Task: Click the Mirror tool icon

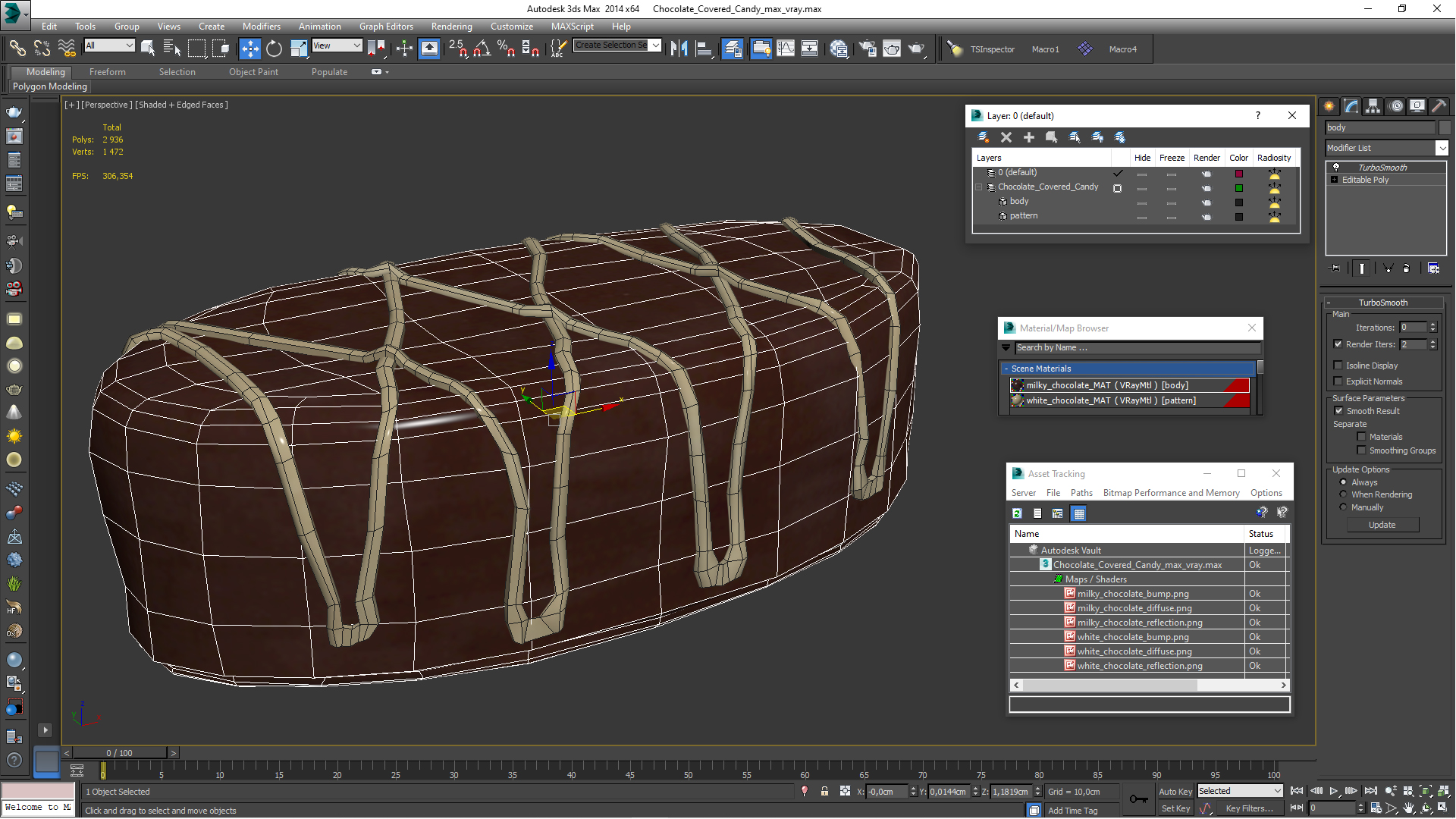Action: coord(679,49)
